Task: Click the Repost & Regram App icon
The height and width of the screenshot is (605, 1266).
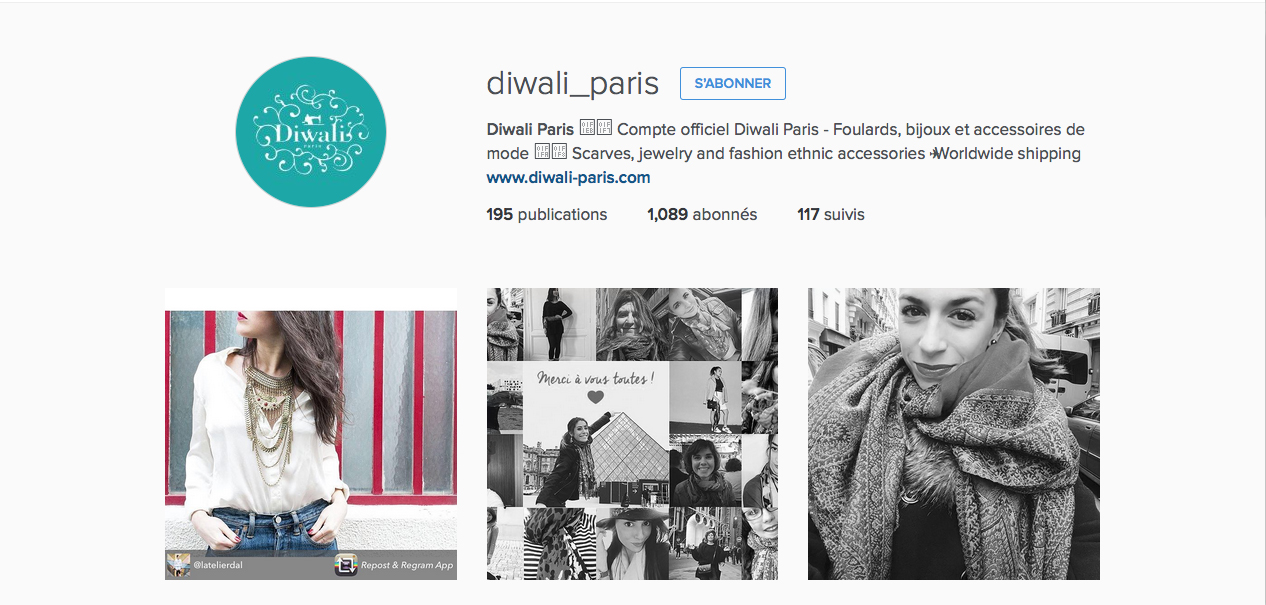Action: click(346, 565)
